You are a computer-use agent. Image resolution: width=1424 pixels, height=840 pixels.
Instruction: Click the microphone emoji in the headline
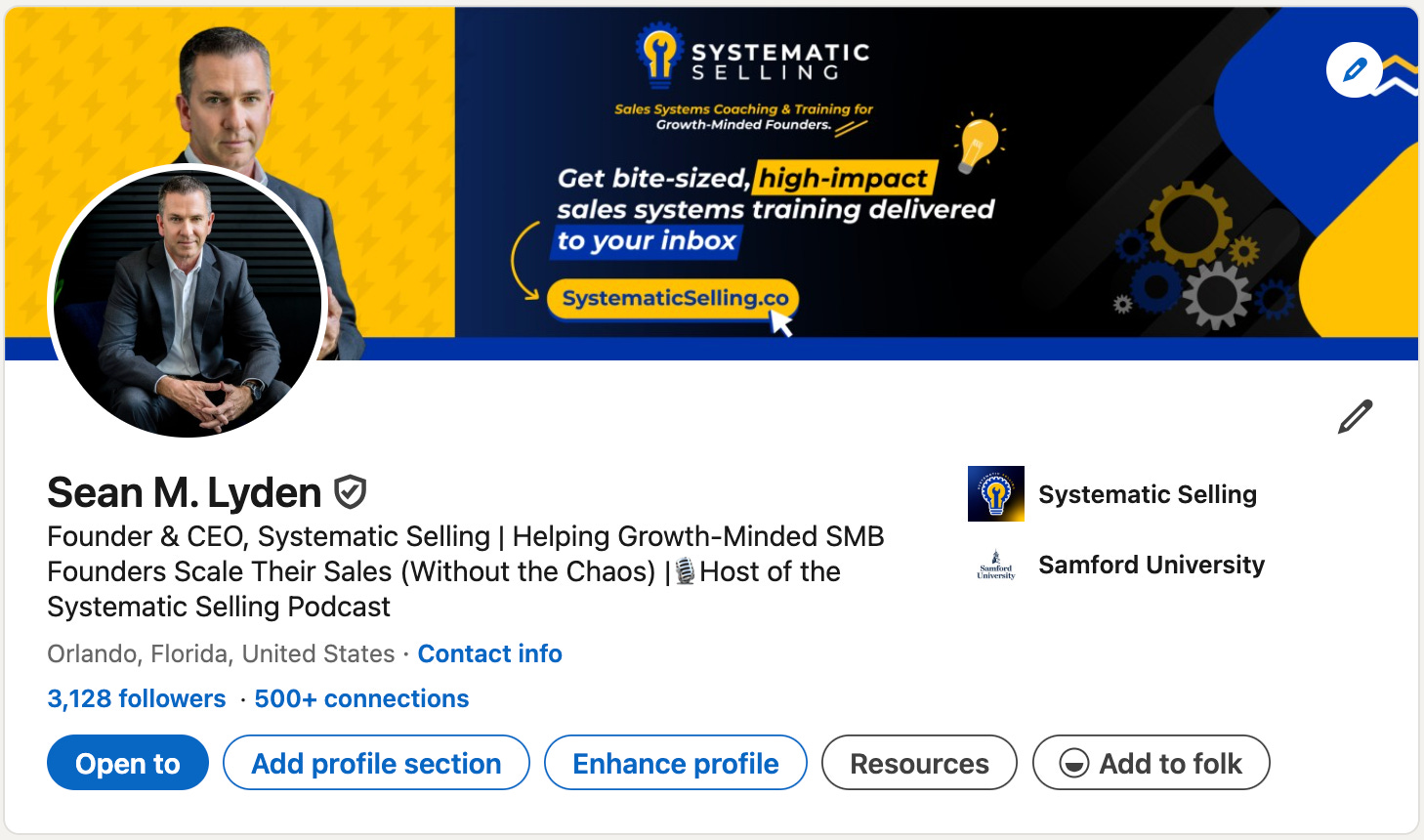pyautogui.click(x=686, y=571)
